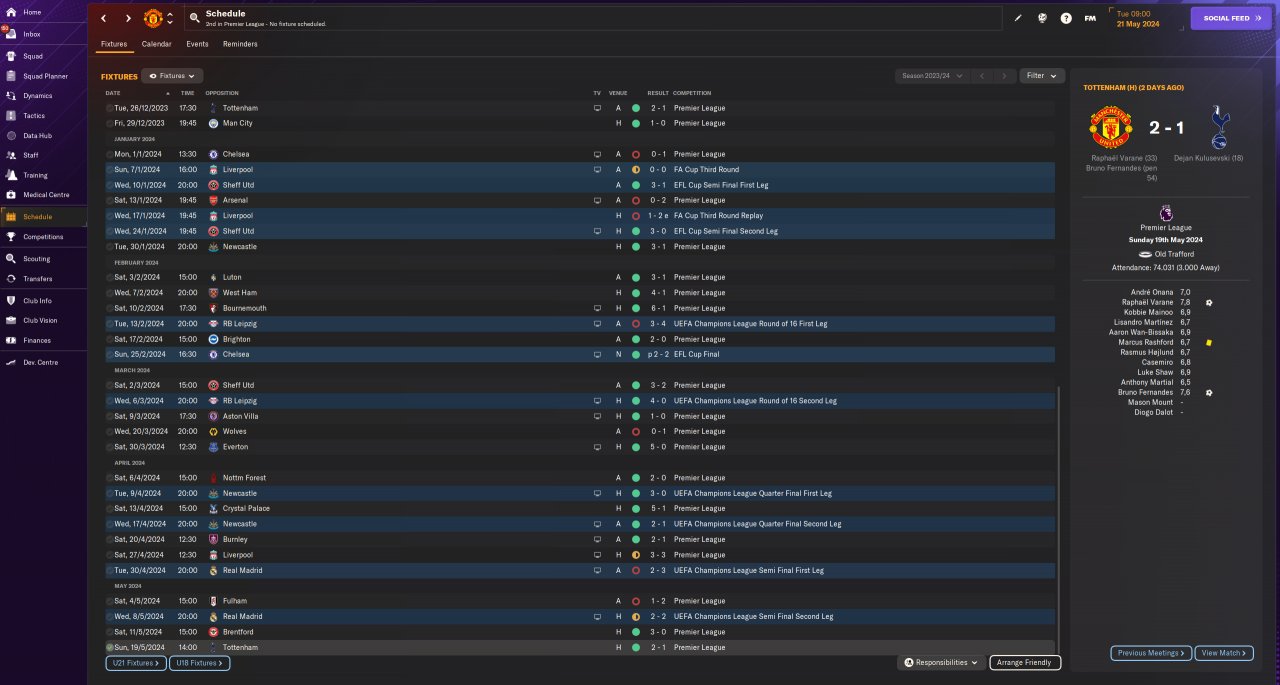Viewport: 1280px width, 685px height.
Task: Go to previous season arrow
Action: click(x=981, y=76)
